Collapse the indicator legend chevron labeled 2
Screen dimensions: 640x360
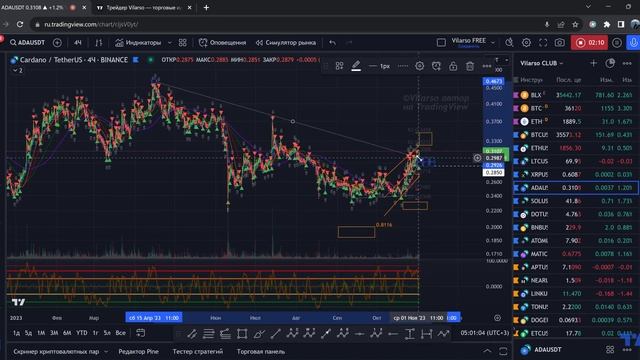18,70
